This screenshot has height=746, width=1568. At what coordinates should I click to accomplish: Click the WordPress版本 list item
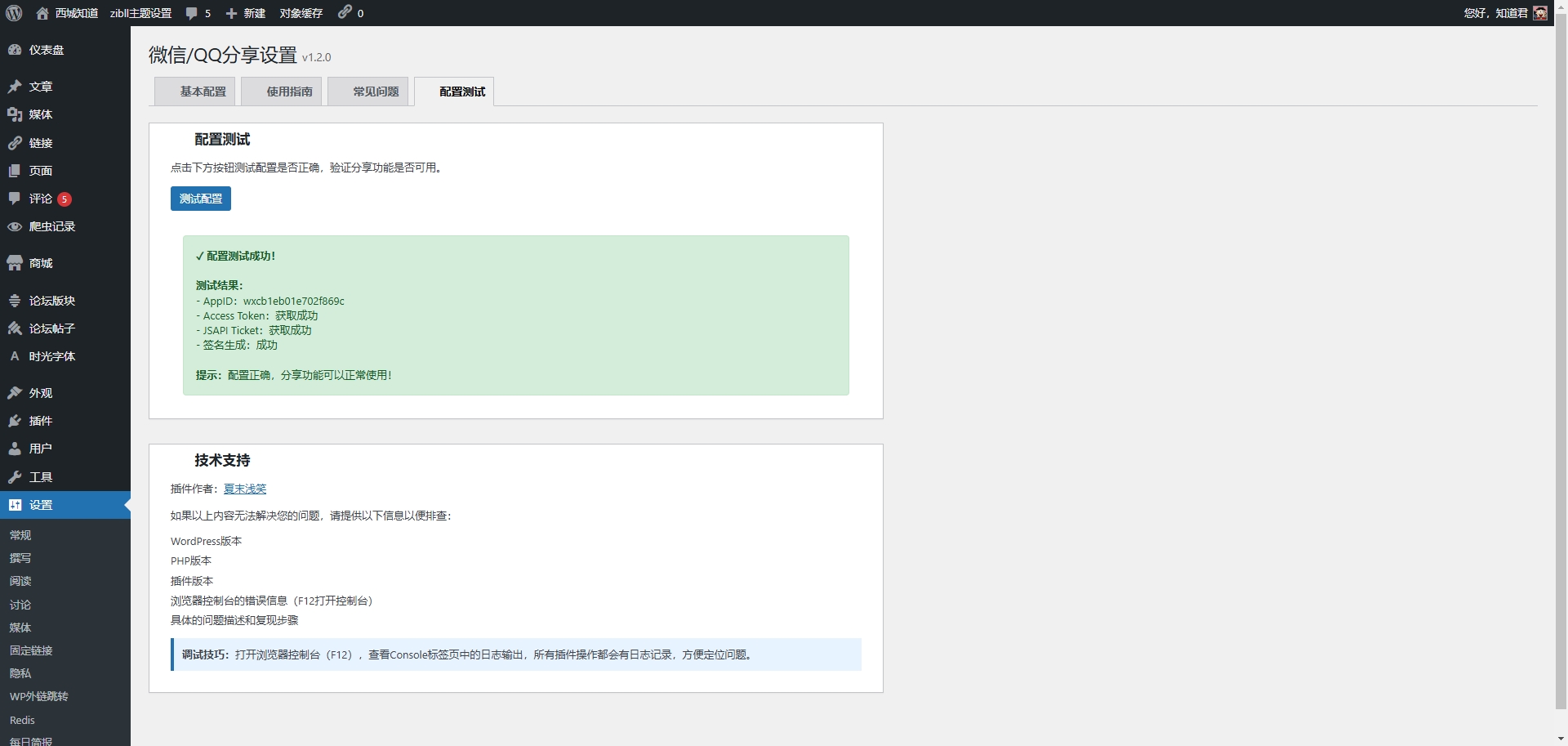pyautogui.click(x=206, y=541)
